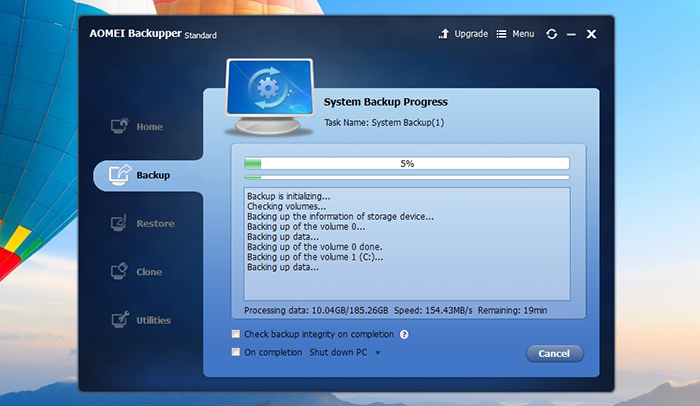Click 'Backing up the information of storage device...'

pos(340,217)
